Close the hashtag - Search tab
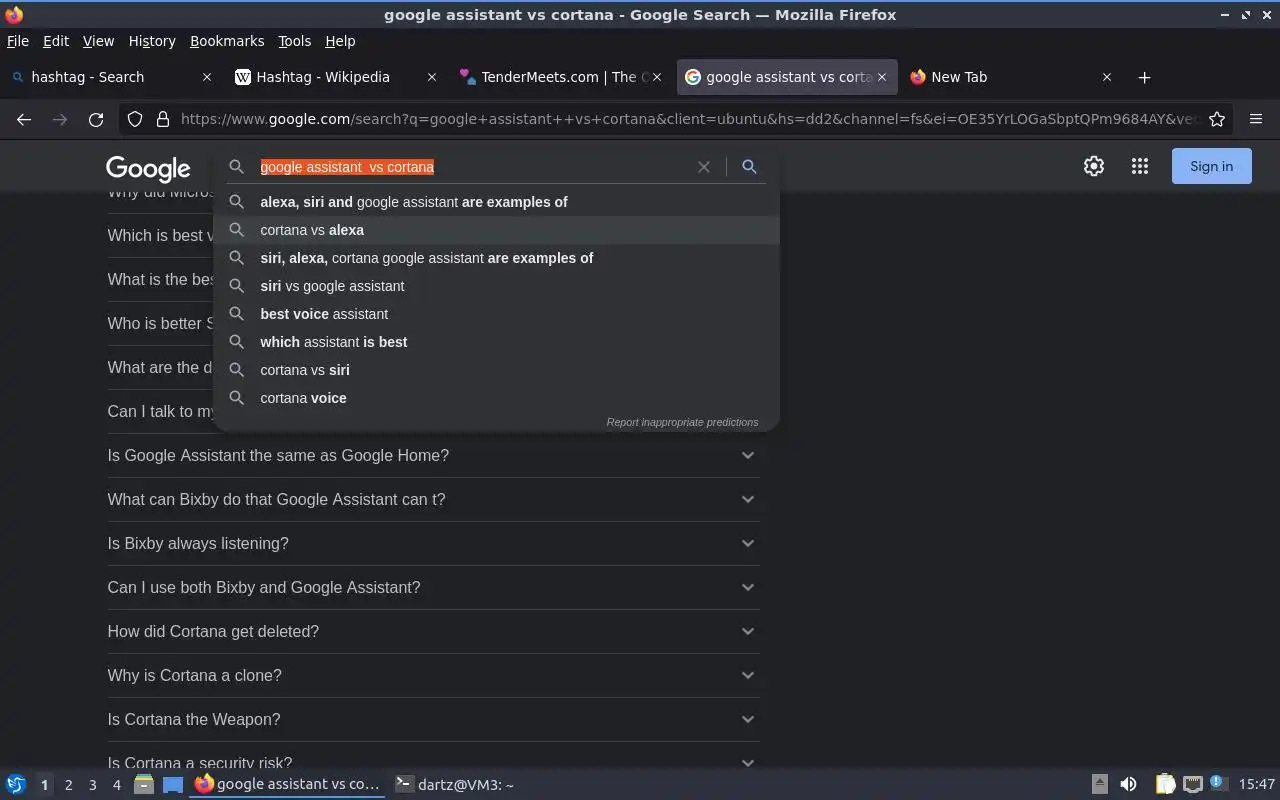 tap(207, 77)
